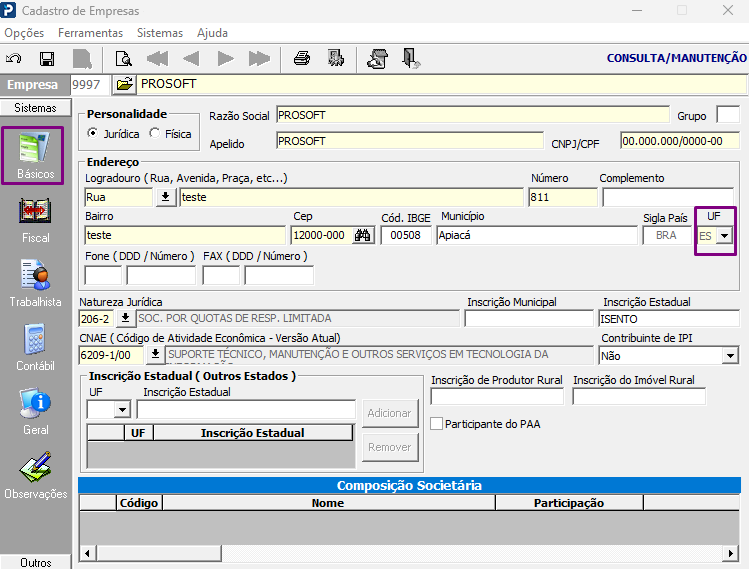This screenshot has width=749, height=569.
Task: Check Participante do PAA checkbox
Action: click(436, 424)
